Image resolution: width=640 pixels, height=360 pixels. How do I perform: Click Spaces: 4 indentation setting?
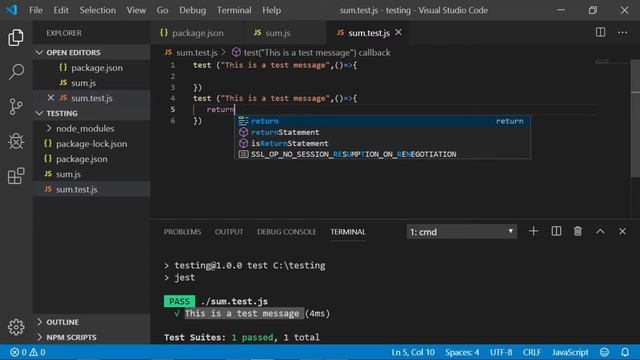[x=462, y=352]
